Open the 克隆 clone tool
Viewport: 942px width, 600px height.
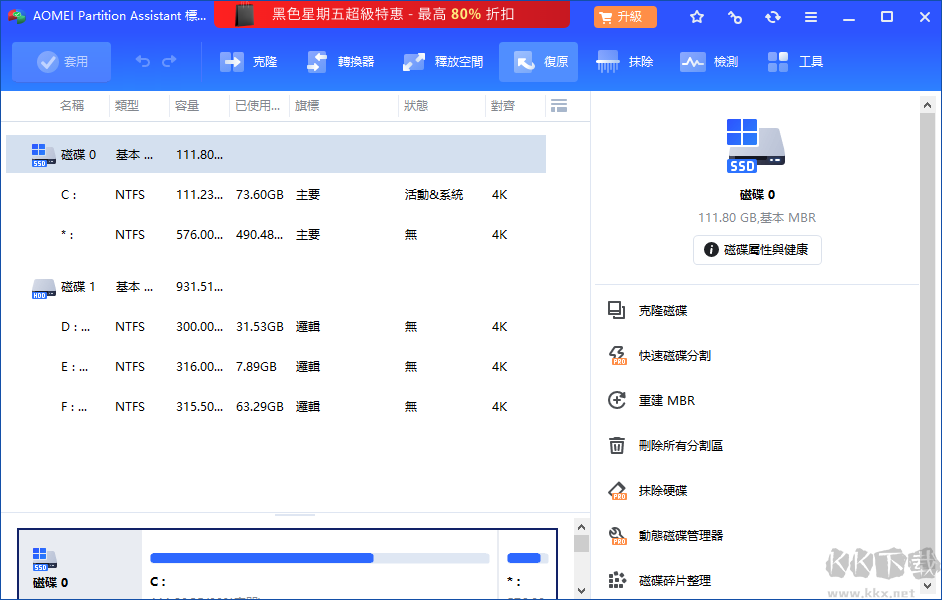point(248,62)
